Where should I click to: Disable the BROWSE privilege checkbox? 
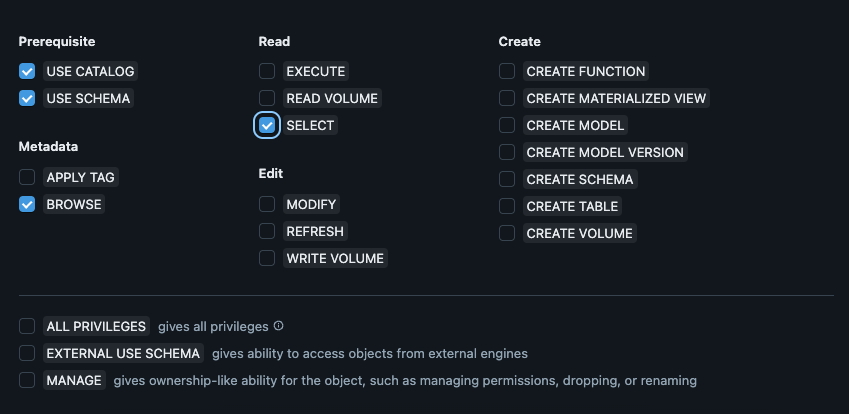(x=27, y=205)
